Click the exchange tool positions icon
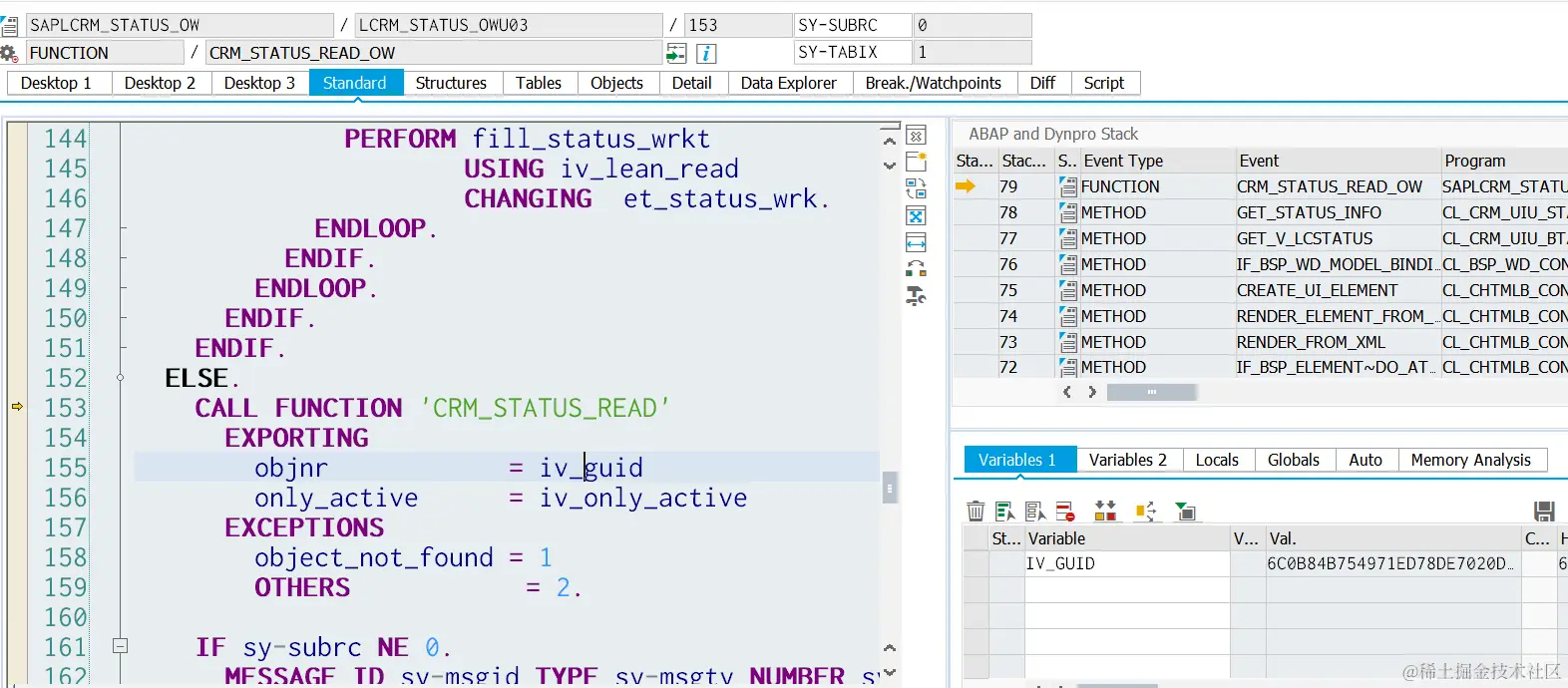 916,269
